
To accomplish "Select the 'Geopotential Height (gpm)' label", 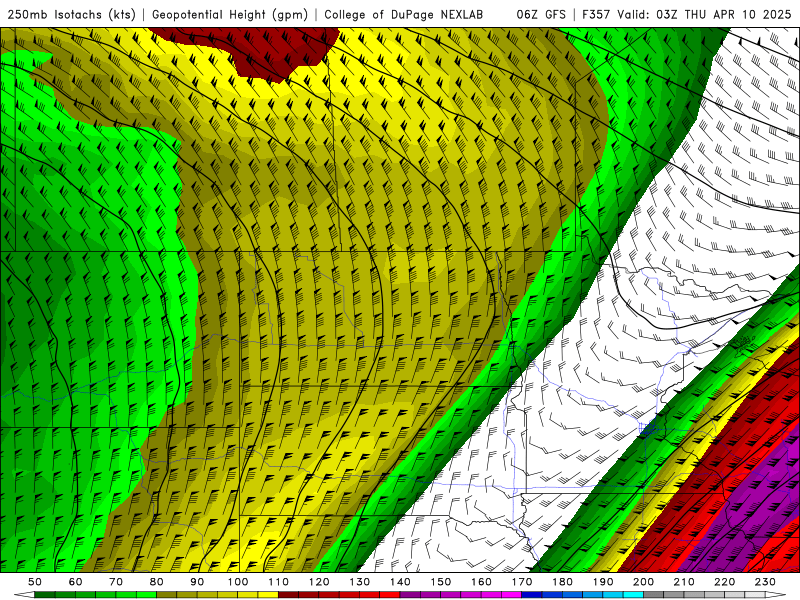I will [x=230, y=14].
